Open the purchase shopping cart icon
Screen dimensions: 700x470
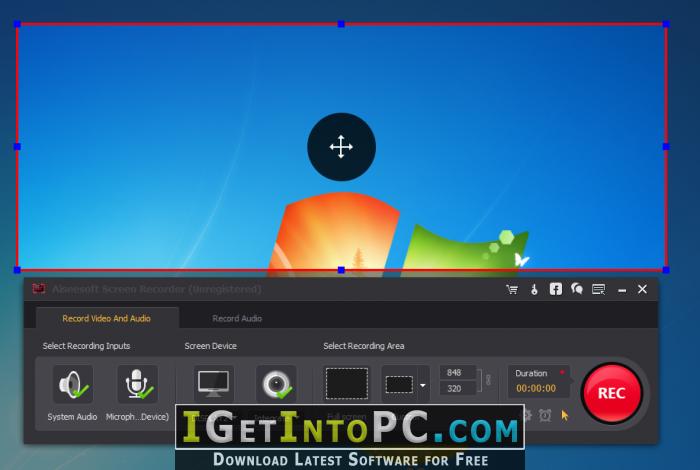click(x=512, y=290)
